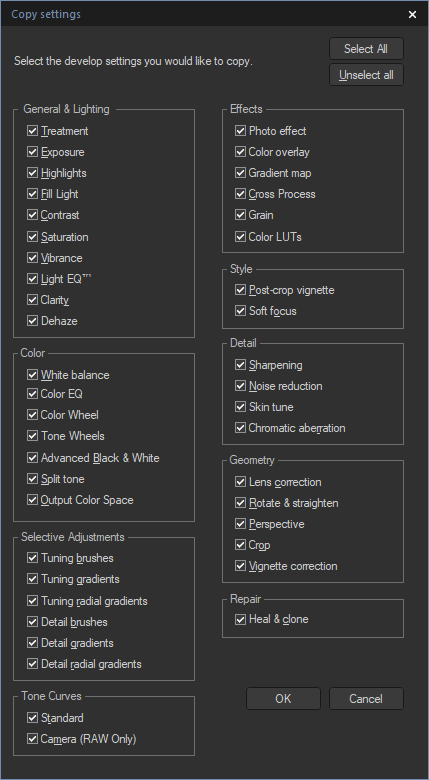Uncheck Lens correction in Geometry
The width and height of the screenshot is (429, 780).
point(240,482)
